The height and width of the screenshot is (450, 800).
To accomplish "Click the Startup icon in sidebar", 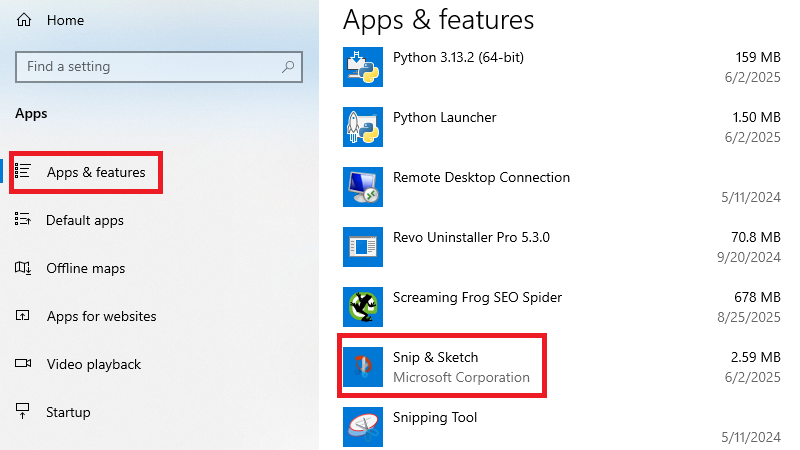I will [x=24, y=412].
